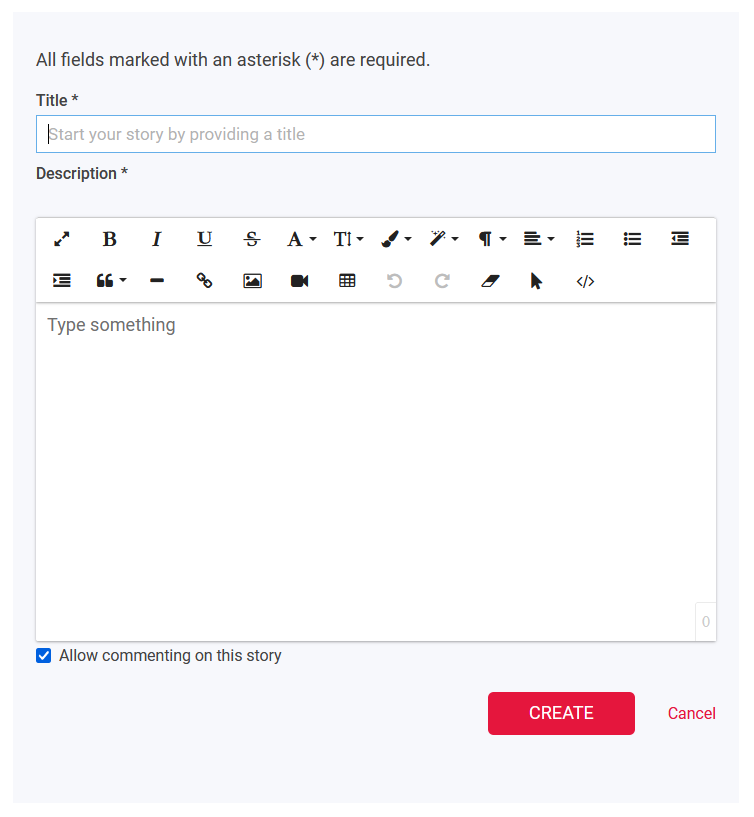Viewport: 754px width, 817px height.
Task: Open the font size dropdown
Action: [x=348, y=239]
